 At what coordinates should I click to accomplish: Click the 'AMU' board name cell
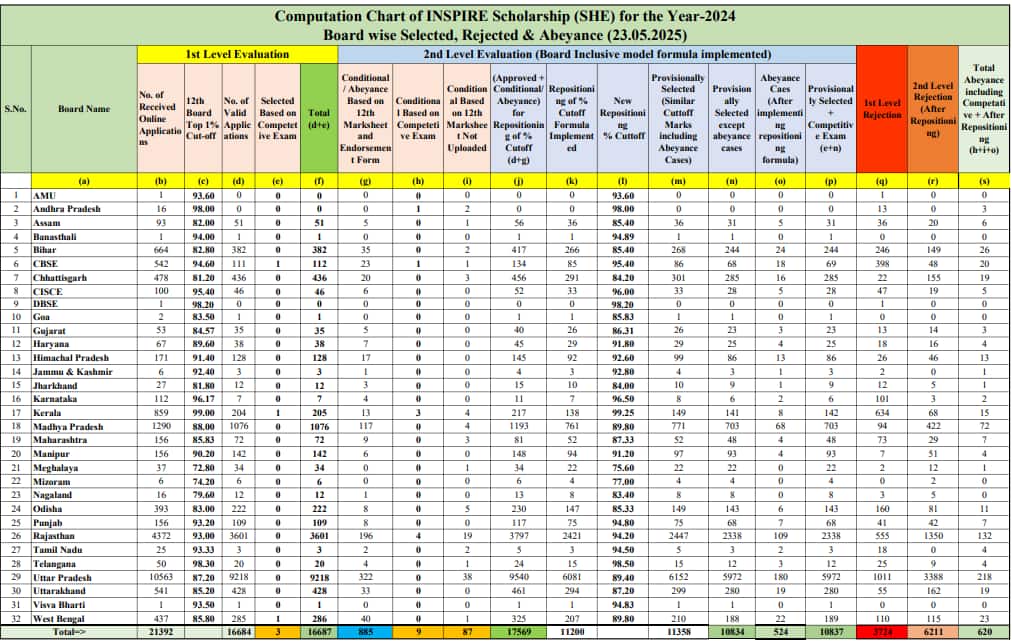(45, 196)
